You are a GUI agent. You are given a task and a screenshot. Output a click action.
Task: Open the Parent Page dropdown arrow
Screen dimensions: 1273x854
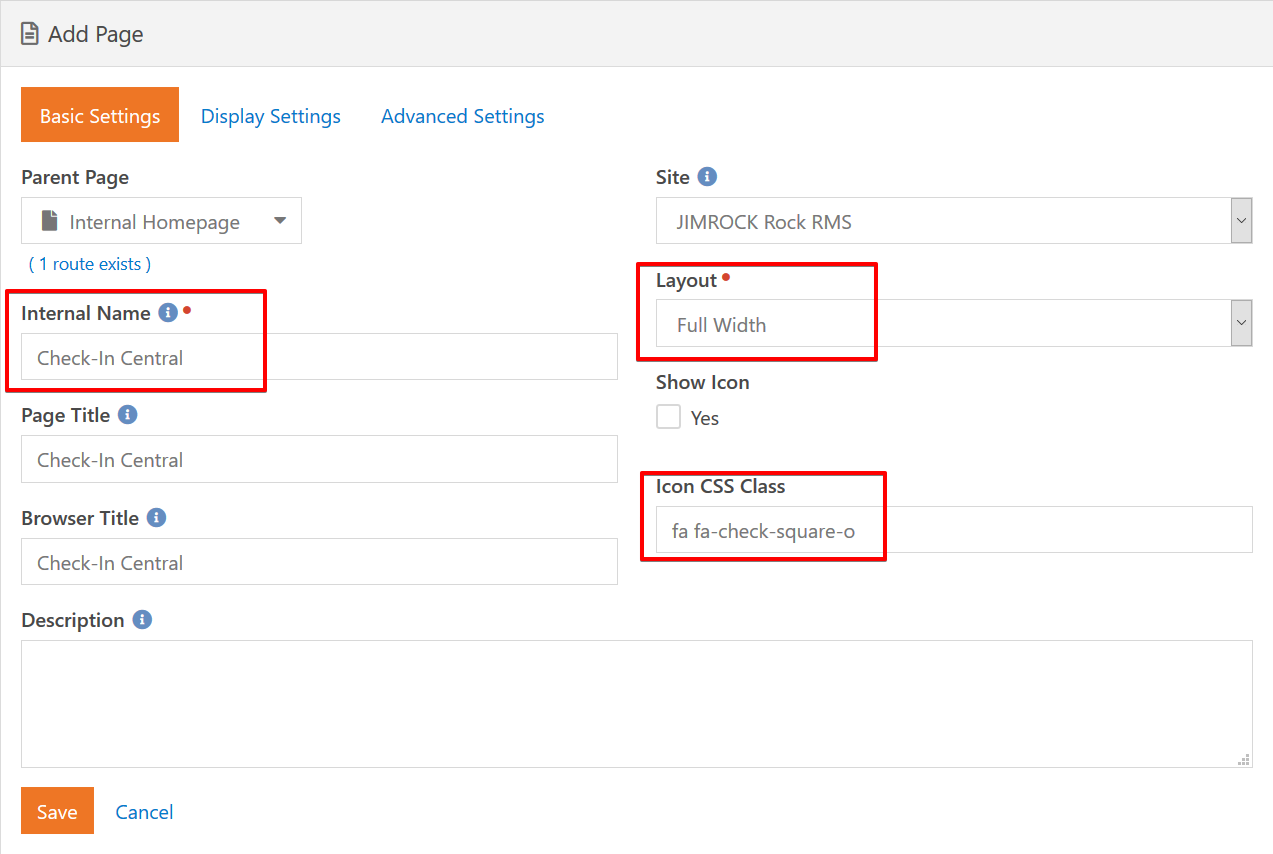click(280, 221)
